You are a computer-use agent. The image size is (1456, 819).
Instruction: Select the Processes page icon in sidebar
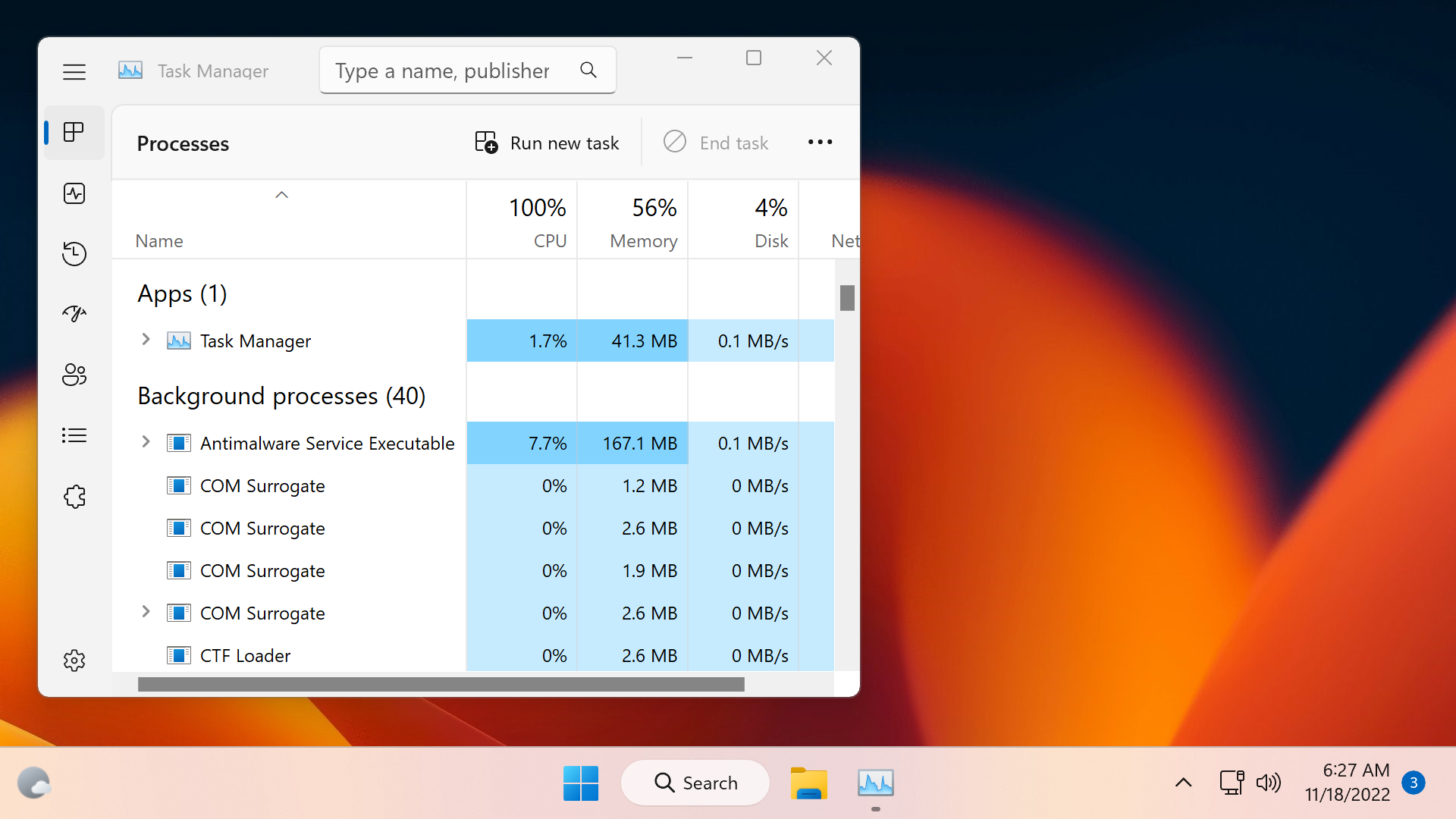[x=74, y=133]
